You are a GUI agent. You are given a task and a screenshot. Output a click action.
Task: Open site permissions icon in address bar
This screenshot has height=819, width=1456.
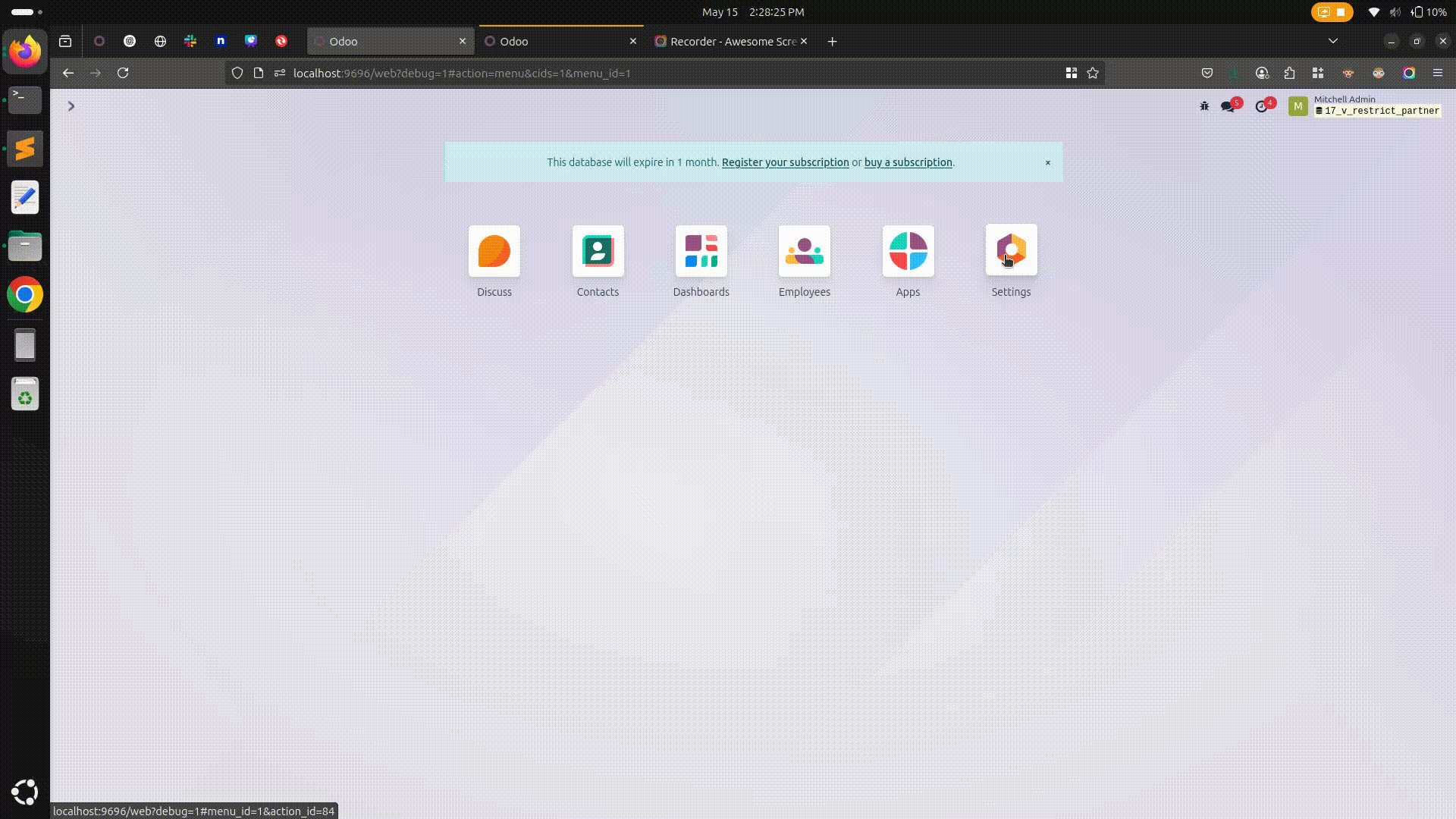(x=280, y=73)
